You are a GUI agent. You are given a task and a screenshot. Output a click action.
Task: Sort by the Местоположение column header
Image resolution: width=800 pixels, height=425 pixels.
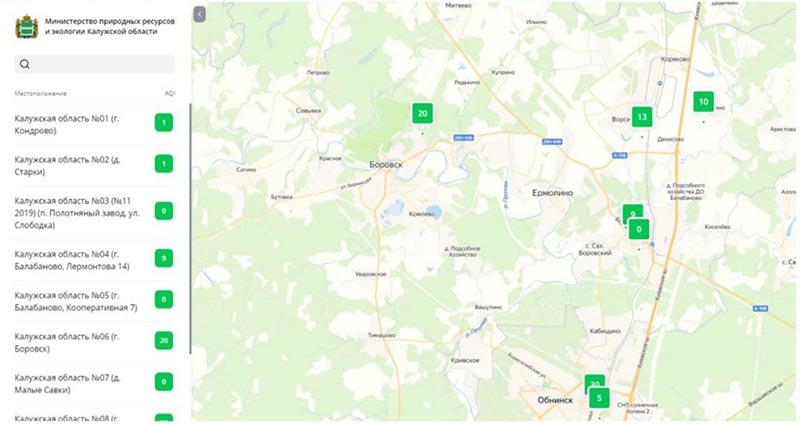40,93
